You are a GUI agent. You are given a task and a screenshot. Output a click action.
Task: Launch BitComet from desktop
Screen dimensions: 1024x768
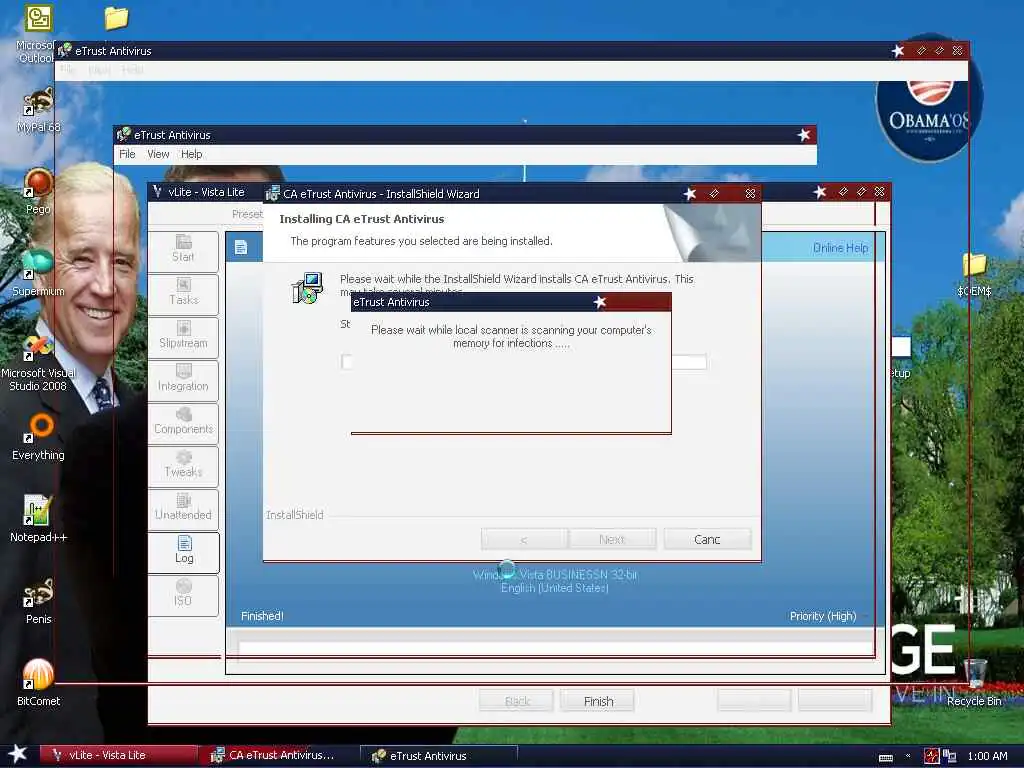coord(38,683)
